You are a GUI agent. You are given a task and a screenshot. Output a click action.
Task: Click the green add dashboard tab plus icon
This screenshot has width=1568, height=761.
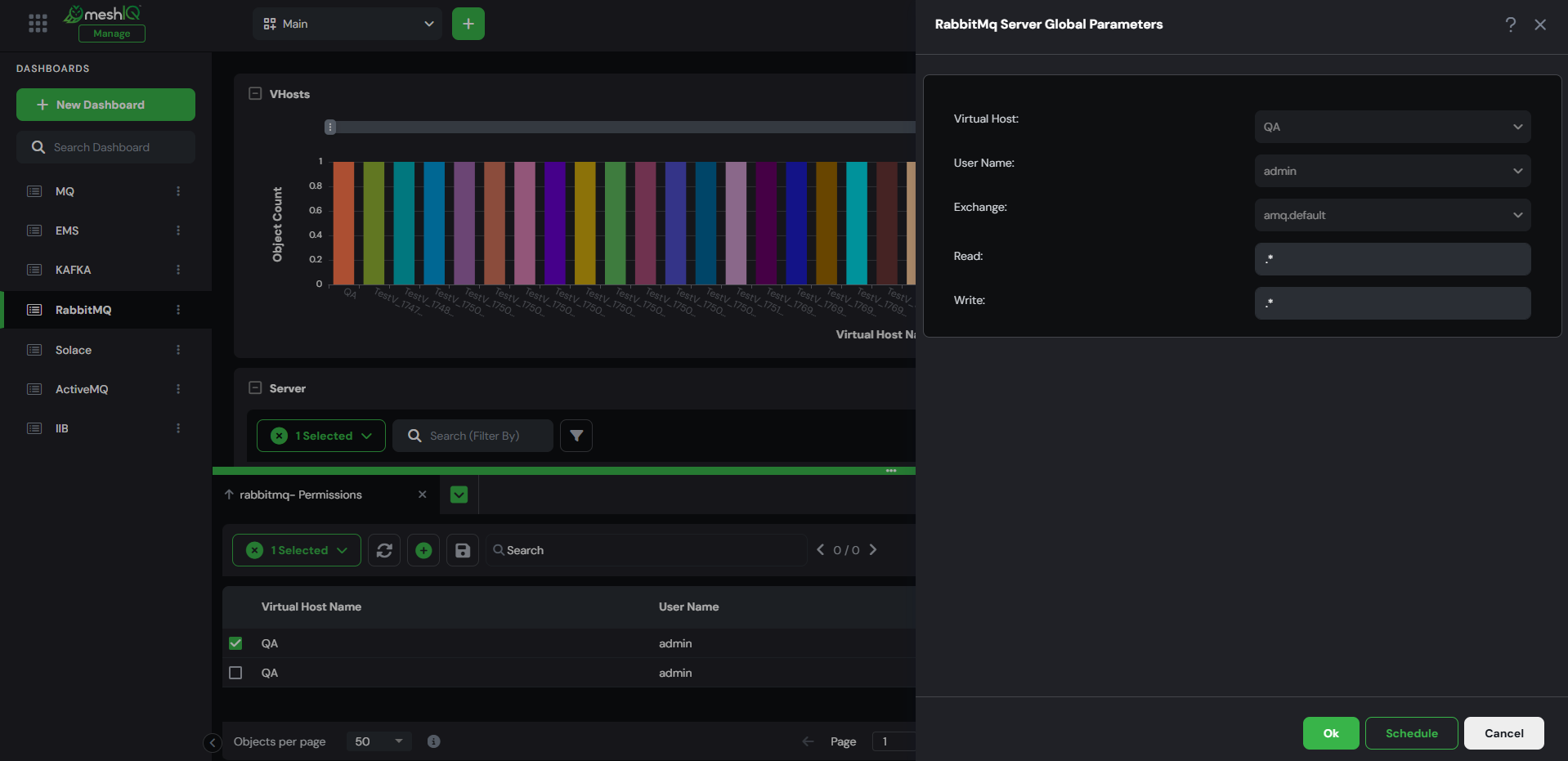click(x=468, y=24)
